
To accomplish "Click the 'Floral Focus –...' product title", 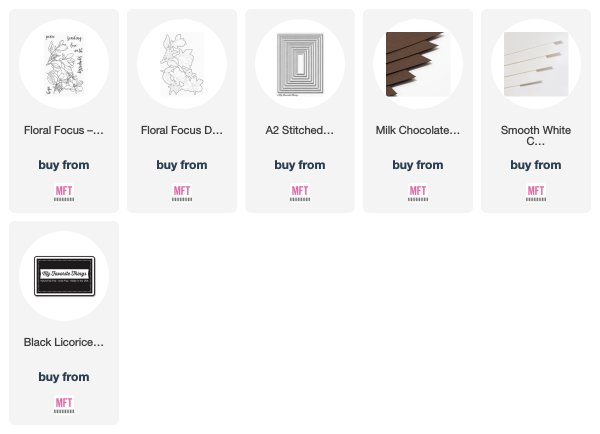I will tap(64, 131).
